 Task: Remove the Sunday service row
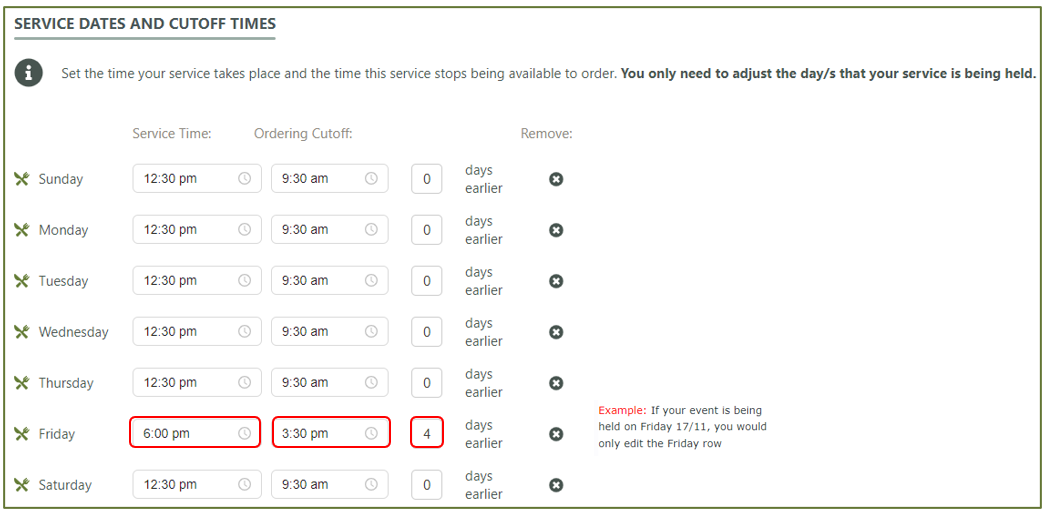point(556,179)
